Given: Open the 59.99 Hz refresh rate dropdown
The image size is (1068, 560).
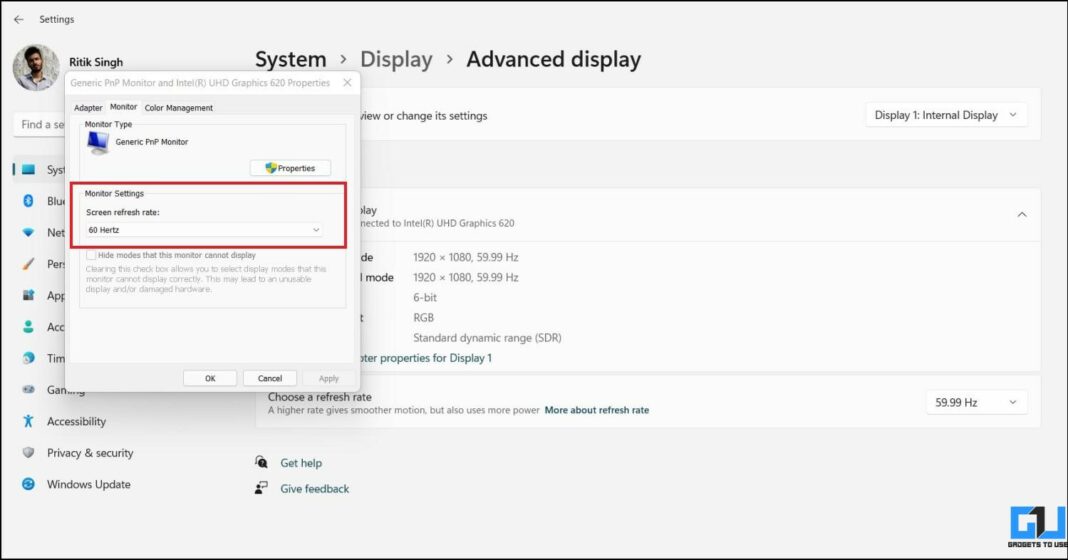Looking at the screenshot, I should (x=976, y=403).
